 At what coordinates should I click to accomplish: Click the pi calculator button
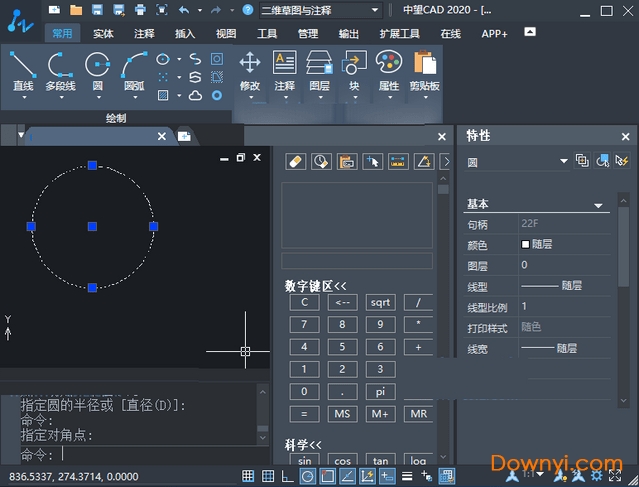pos(380,392)
